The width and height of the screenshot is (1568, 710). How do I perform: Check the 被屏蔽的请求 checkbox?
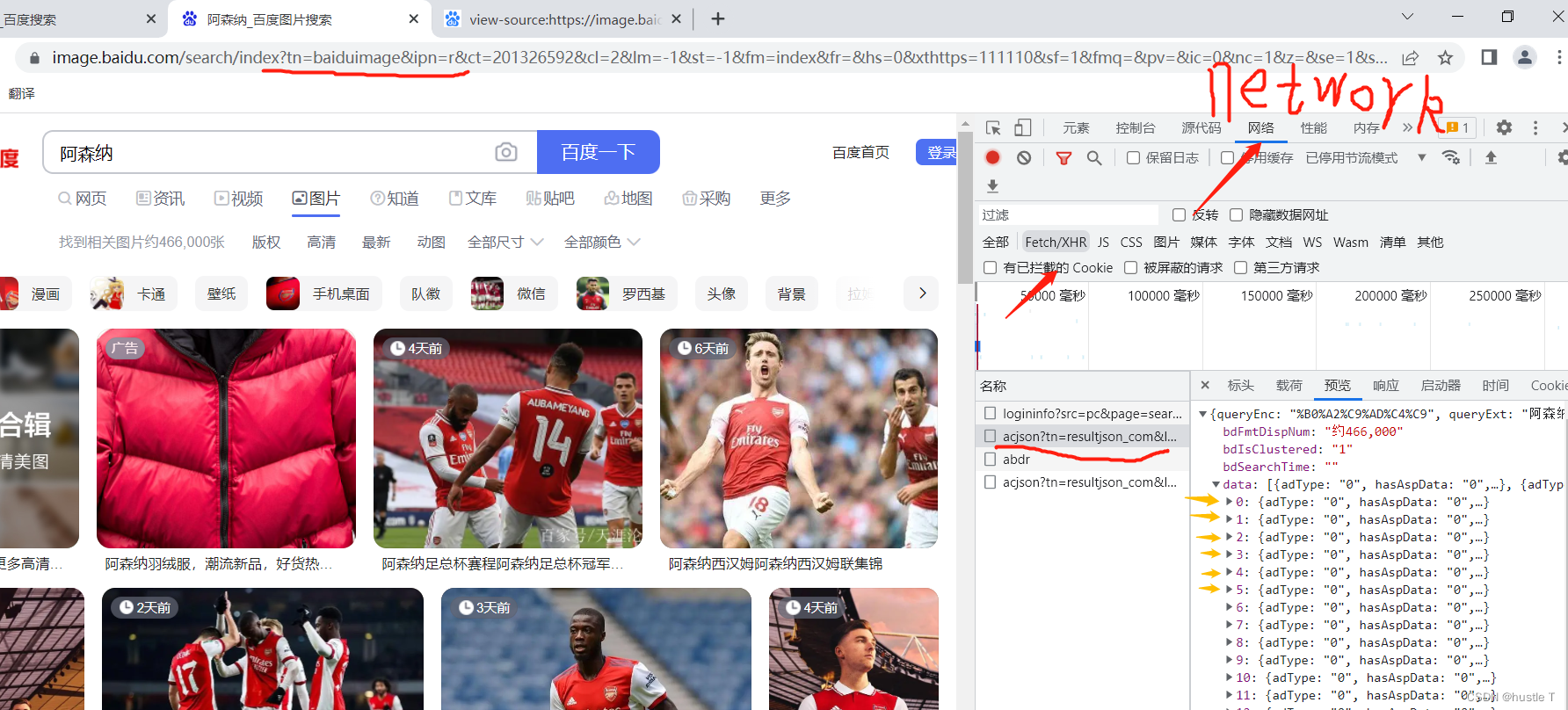pos(1130,268)
